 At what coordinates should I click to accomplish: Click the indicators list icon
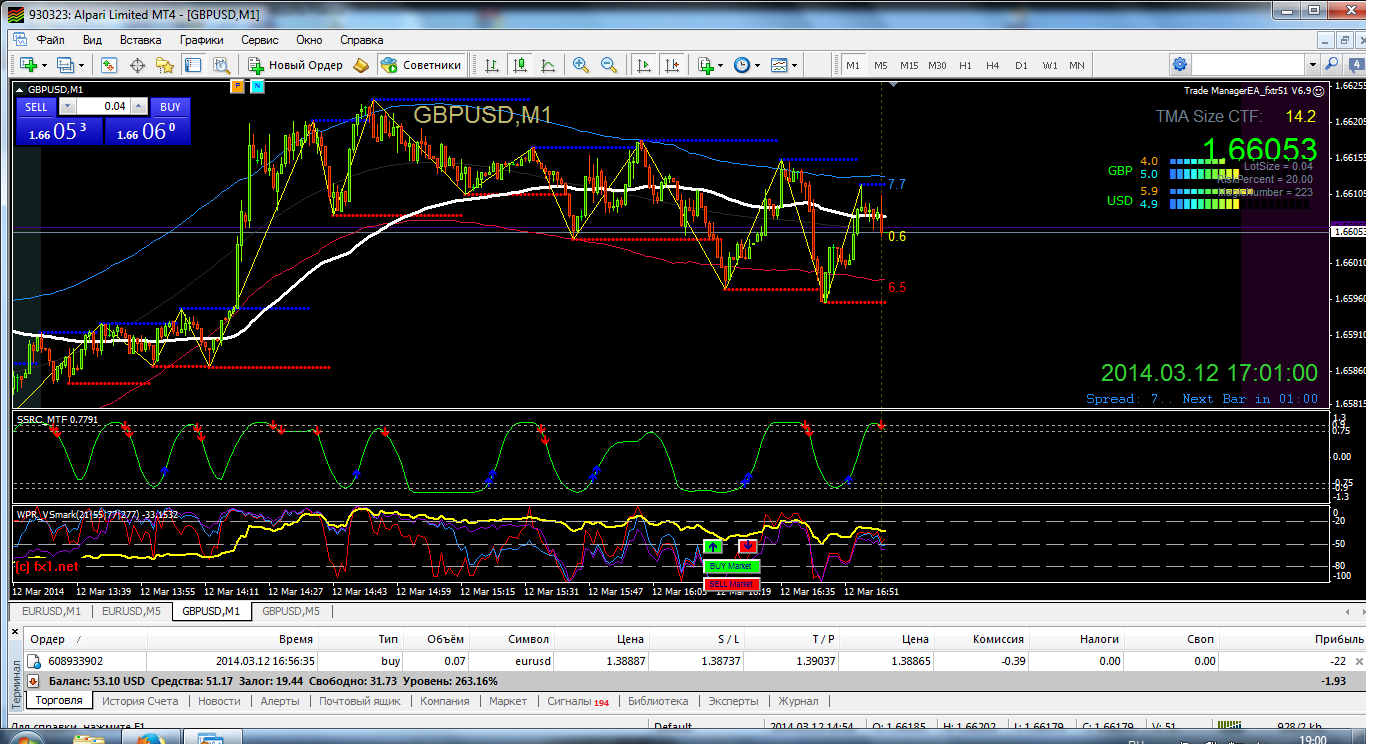tap(705, 65)
